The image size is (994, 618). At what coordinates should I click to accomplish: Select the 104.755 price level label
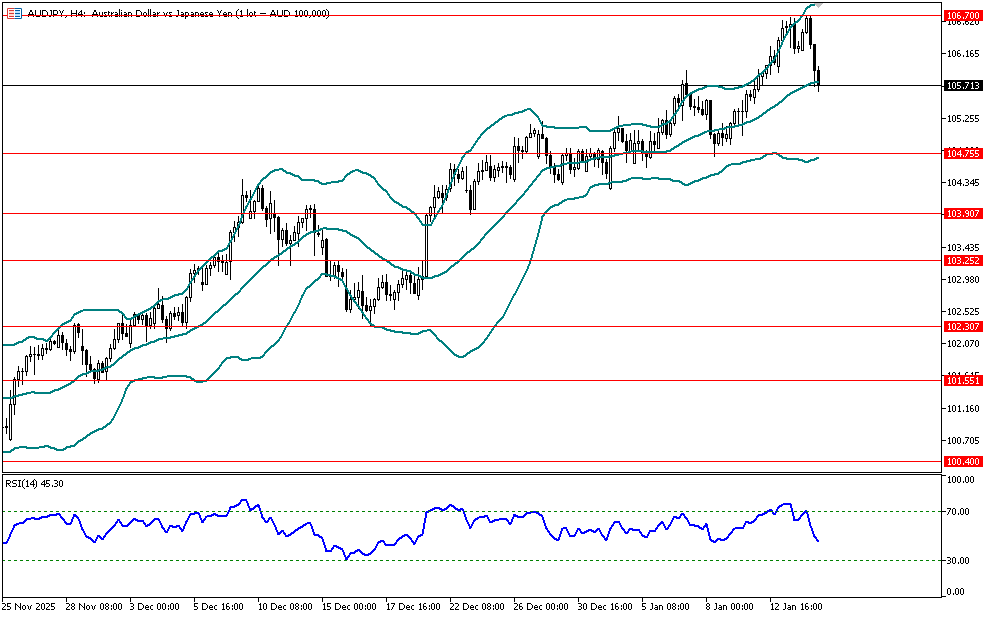961,153
